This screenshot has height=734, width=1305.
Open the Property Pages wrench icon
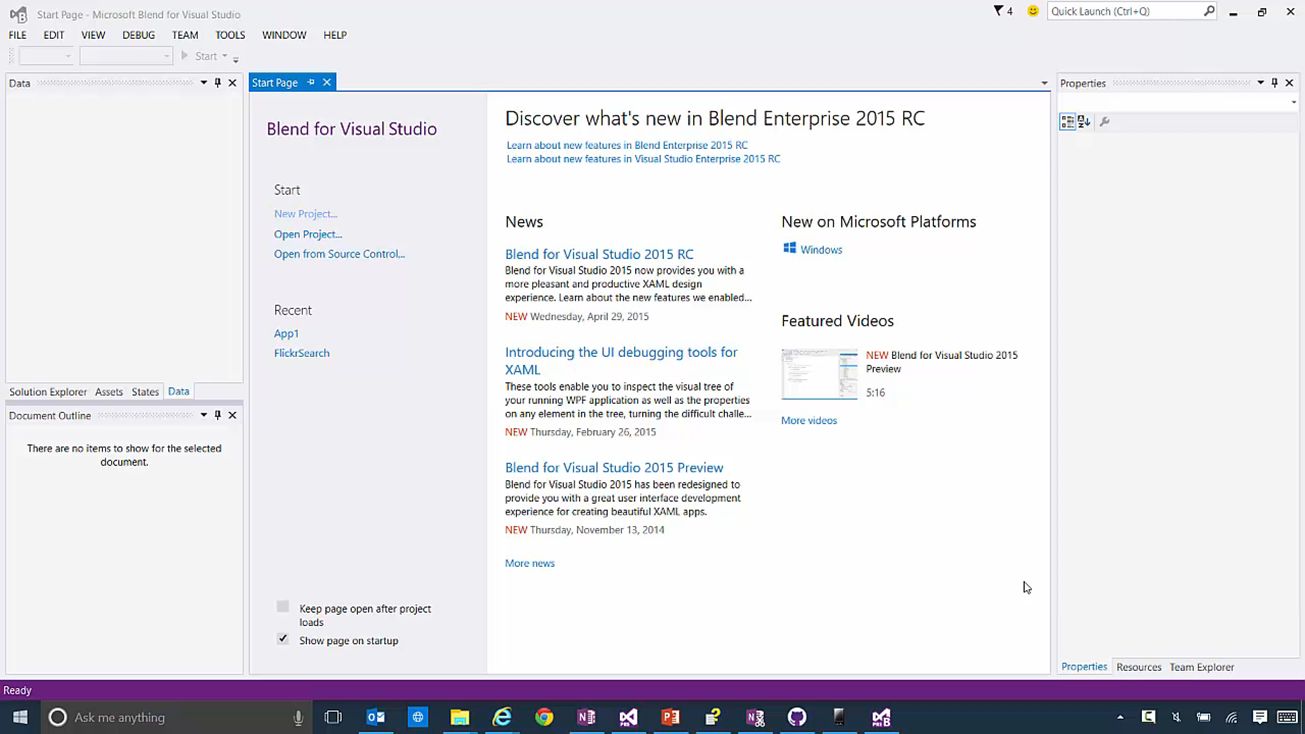pyautogui.click(x=1105, y=122)
